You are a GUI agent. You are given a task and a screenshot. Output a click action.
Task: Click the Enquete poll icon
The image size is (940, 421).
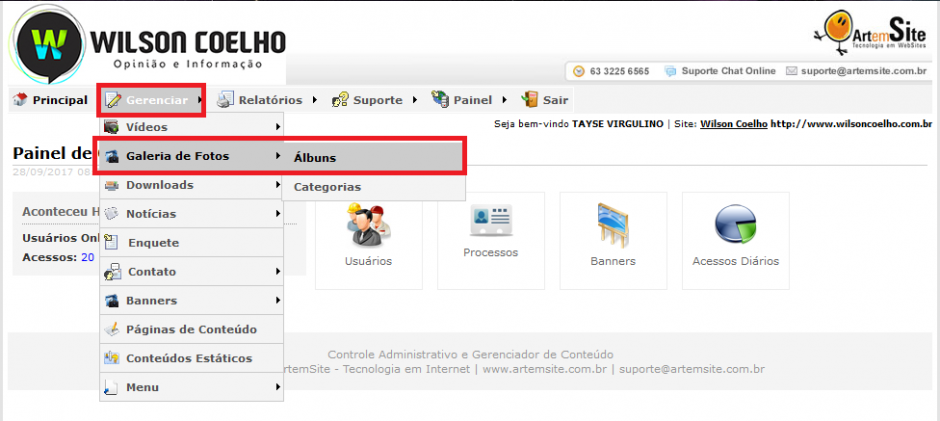(x=112, y=242)
